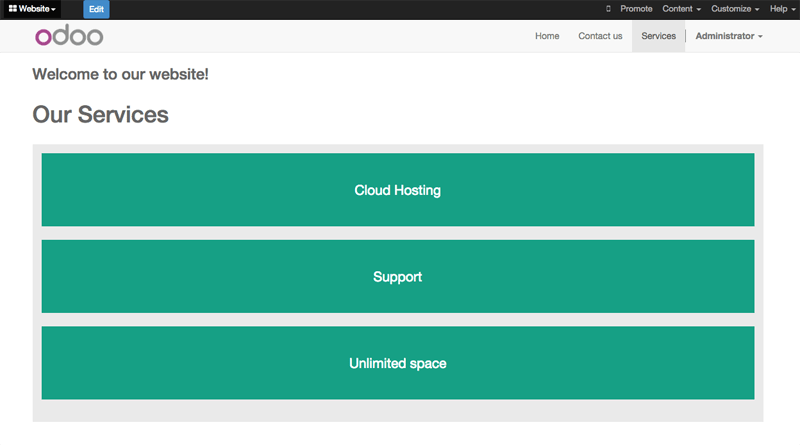Expand the Content dropdown
This screenshot has height=445, width=800.
681,9
